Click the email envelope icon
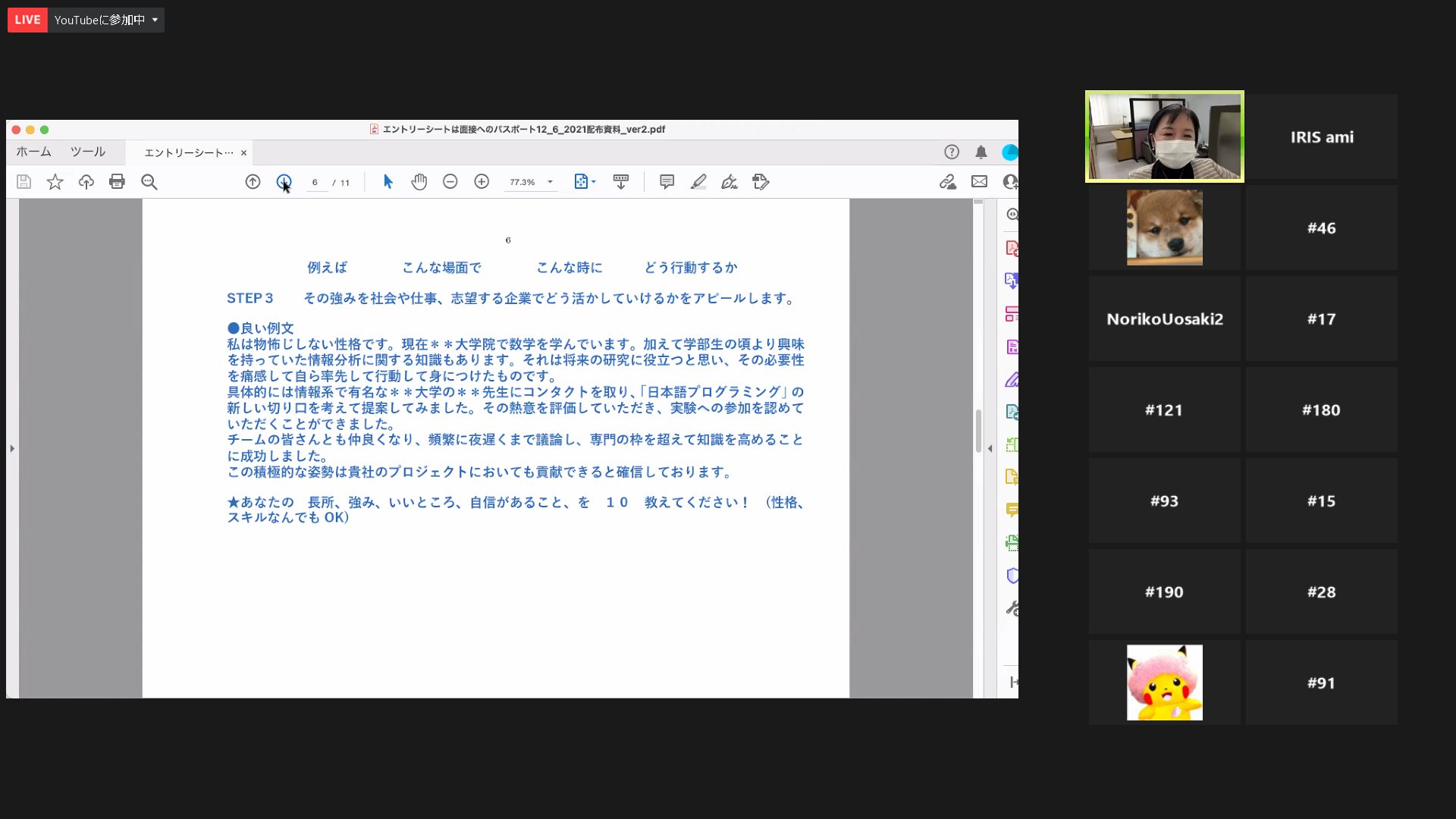This screenshot has width=1456, height=819. click(x=979, y=182)
